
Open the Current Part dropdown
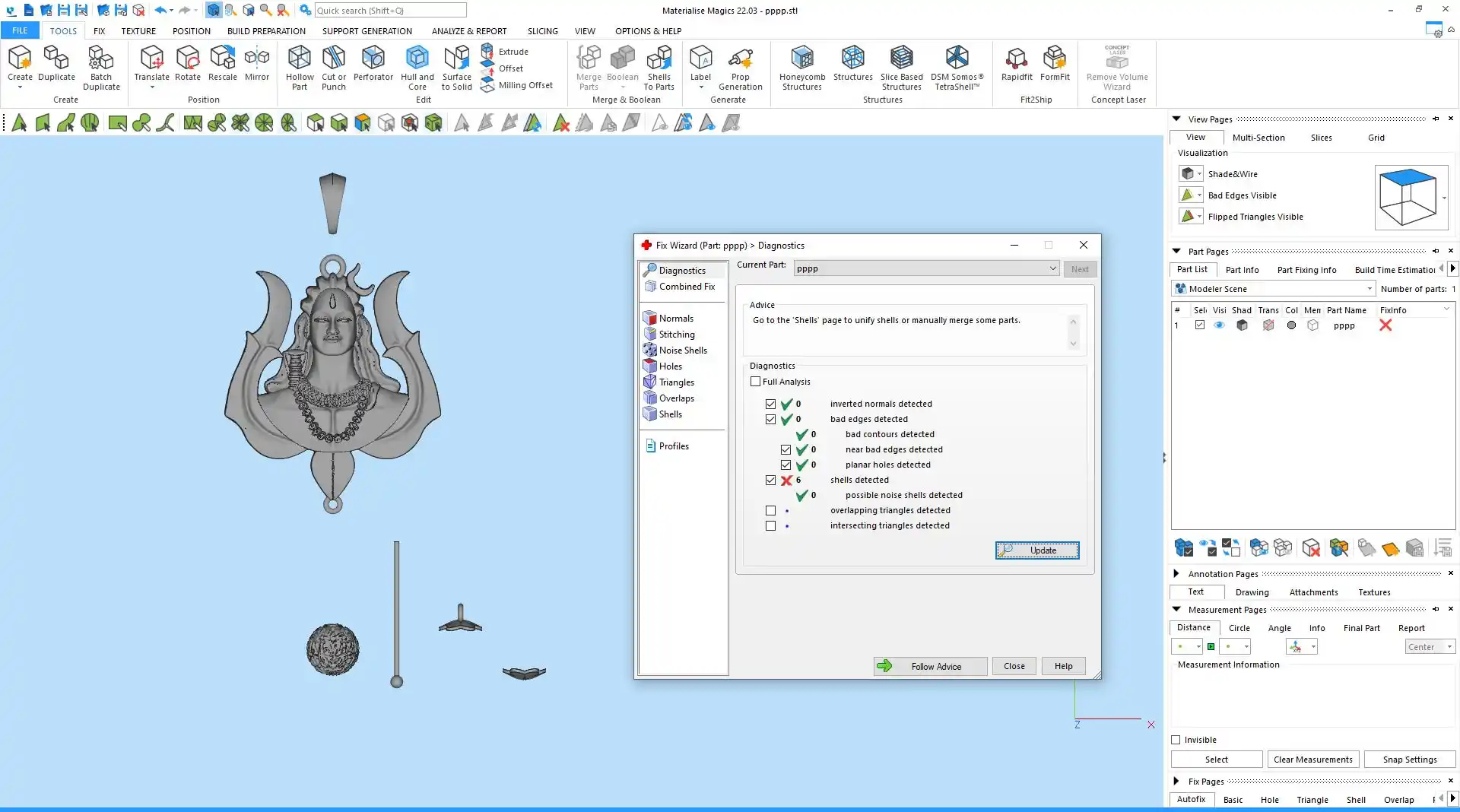pyautogui.click(x=1052, y=268)
